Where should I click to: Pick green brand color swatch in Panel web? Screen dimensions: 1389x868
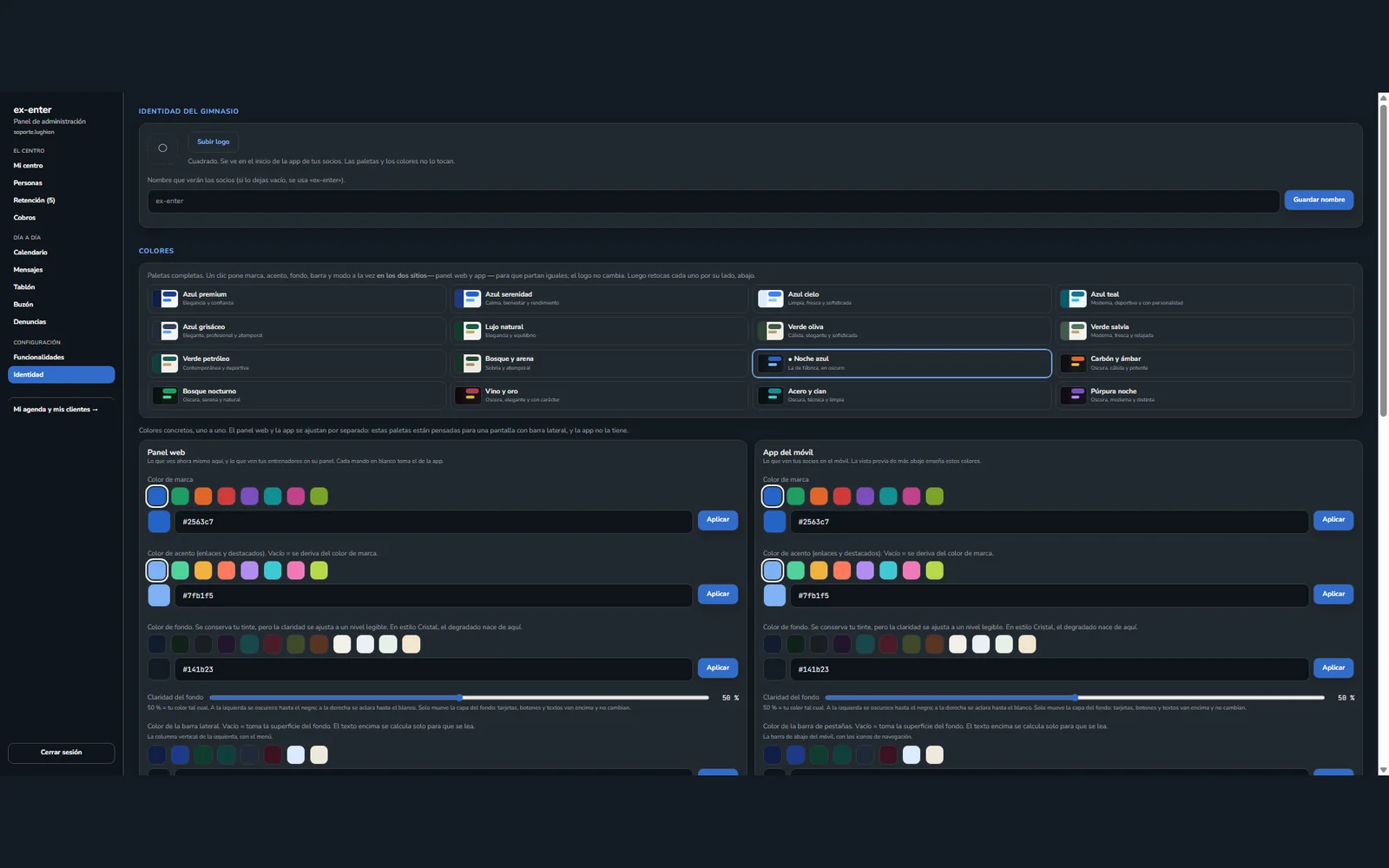180,496
